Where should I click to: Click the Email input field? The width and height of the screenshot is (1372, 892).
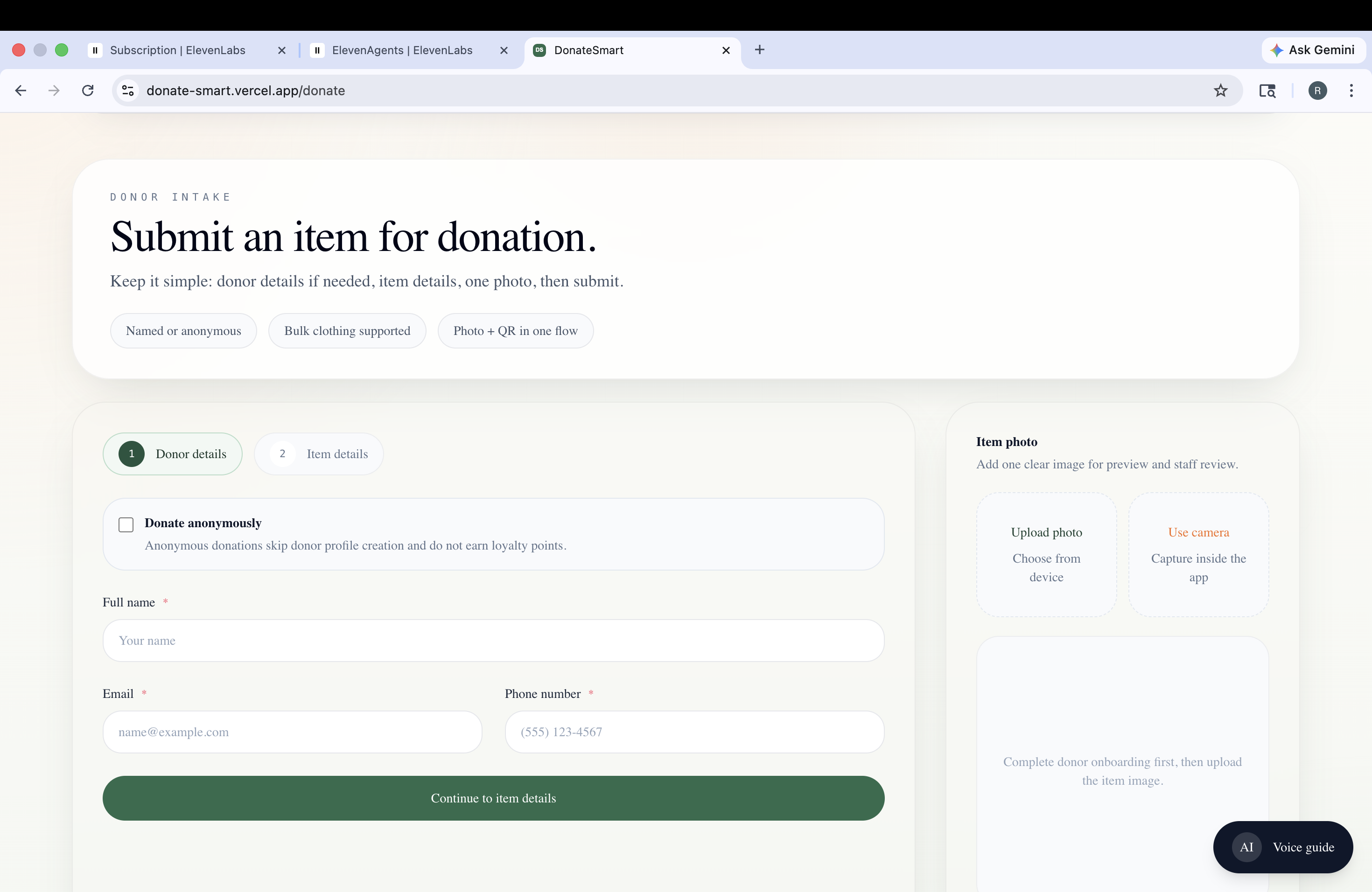click(x=292, y=731)
